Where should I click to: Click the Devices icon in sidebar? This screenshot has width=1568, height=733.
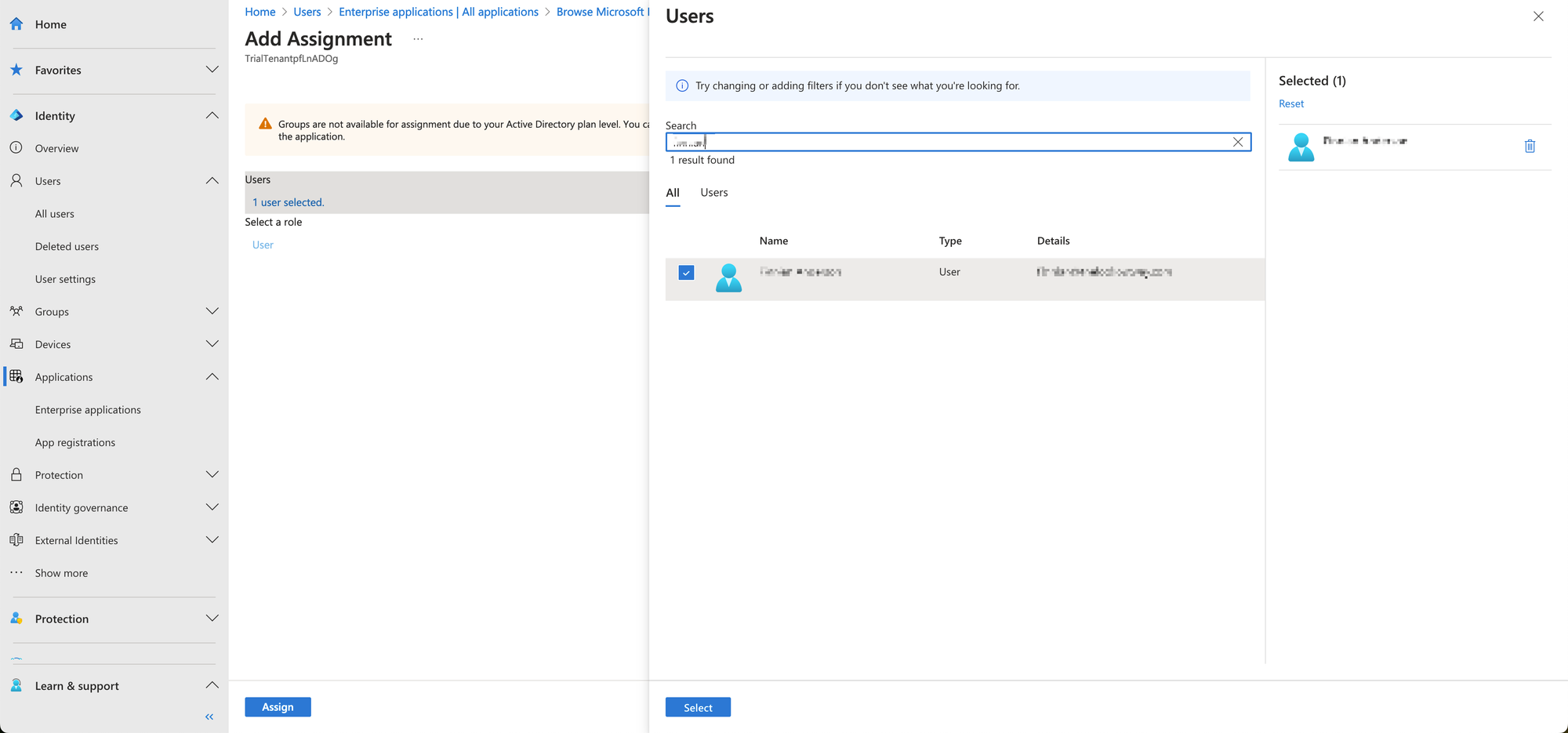coord(16,344)
